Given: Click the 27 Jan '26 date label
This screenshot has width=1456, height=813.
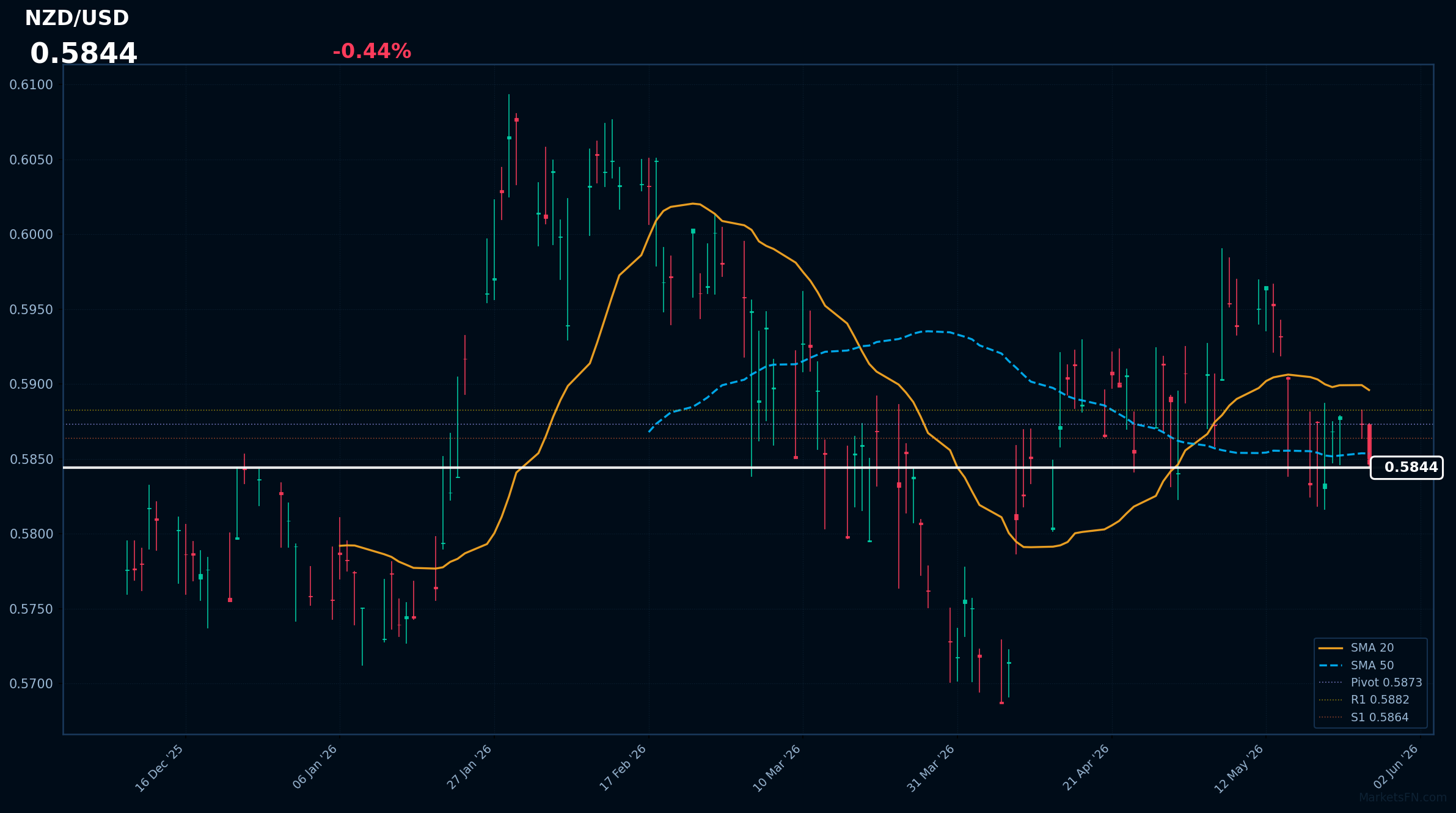Looking at the screenshot, I should 469,767.
